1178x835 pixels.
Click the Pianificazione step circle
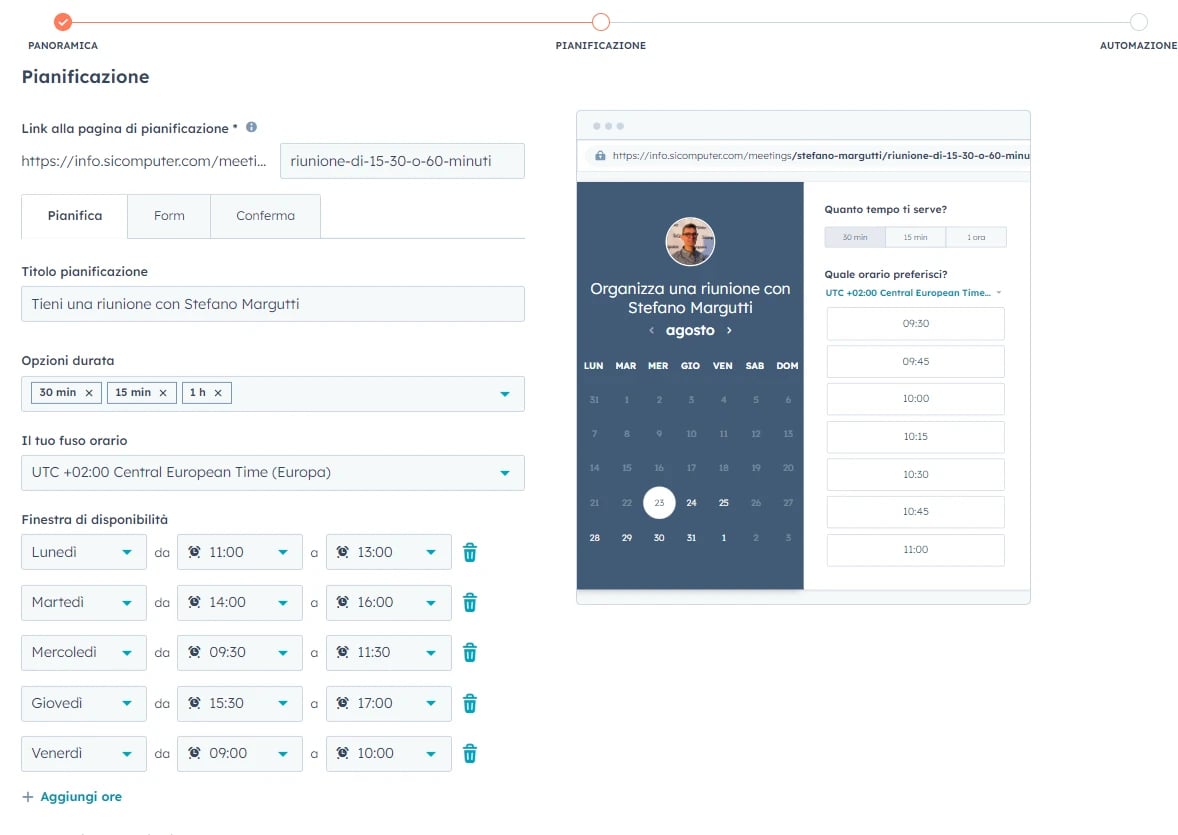point(600,22)
